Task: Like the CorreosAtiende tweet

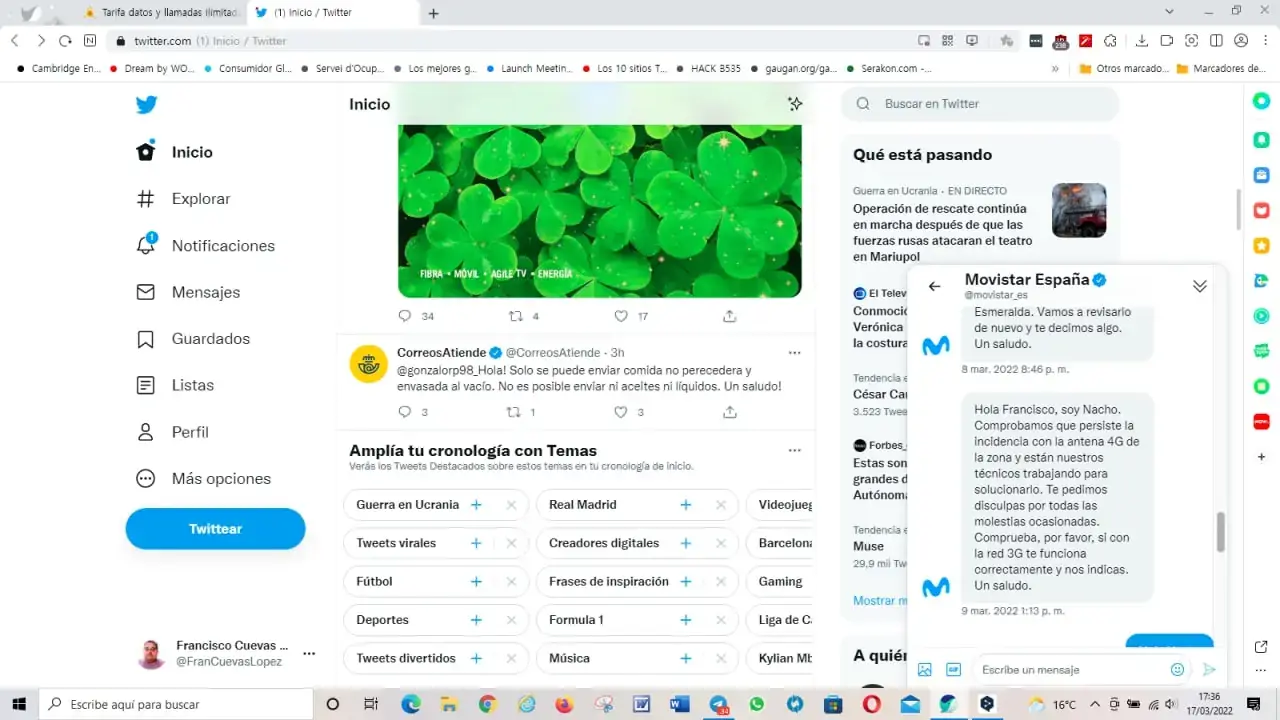Action: (621, 412)
